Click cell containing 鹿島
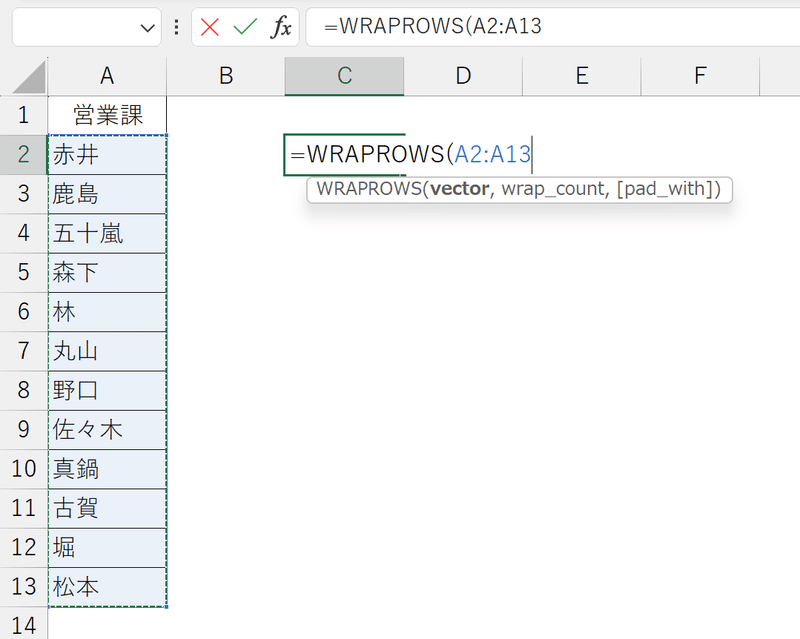Screen dimensions: 800x639 point(107,194)
